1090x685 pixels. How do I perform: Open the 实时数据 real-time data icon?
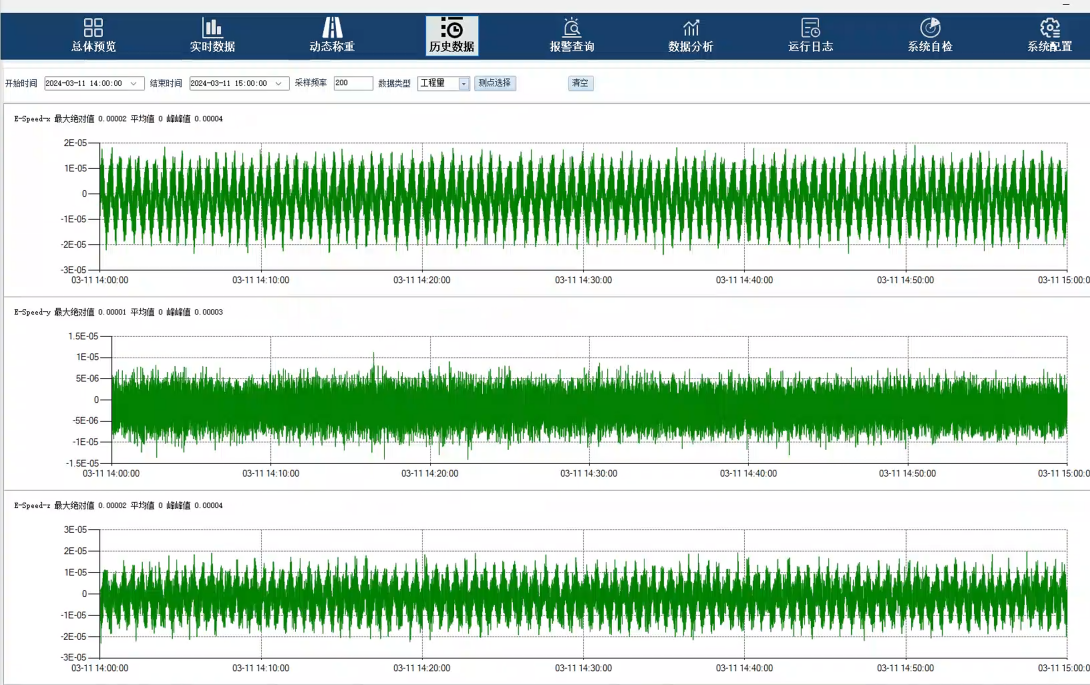click(x=212, y=28)
